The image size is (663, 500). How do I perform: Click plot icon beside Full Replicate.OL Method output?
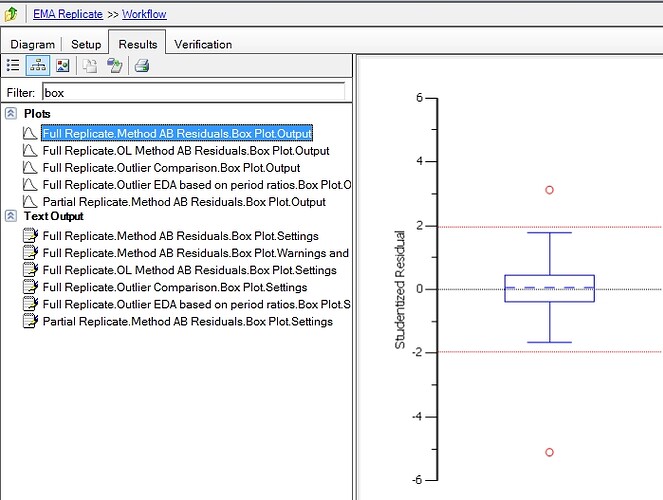pos(30,150)
